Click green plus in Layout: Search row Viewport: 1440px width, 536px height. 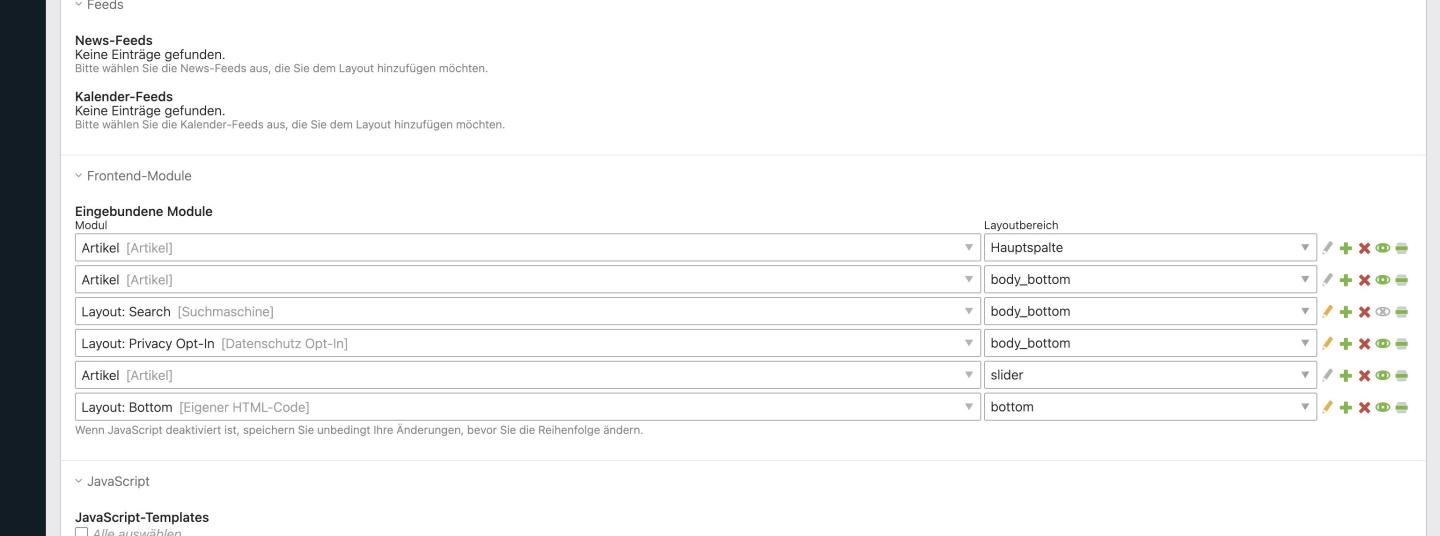tap(1346, 311)
